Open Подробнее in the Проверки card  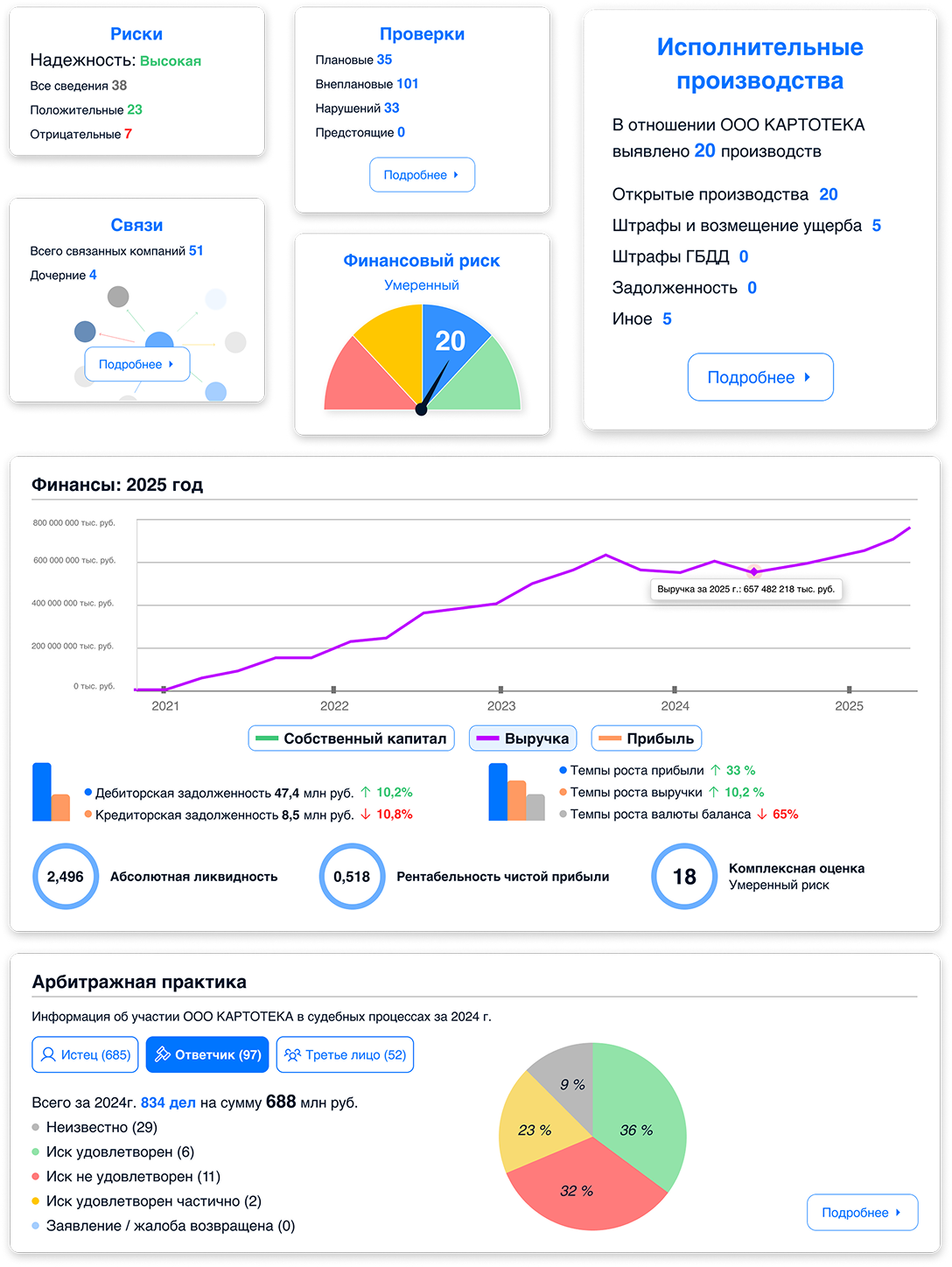(x=422, y=175)
